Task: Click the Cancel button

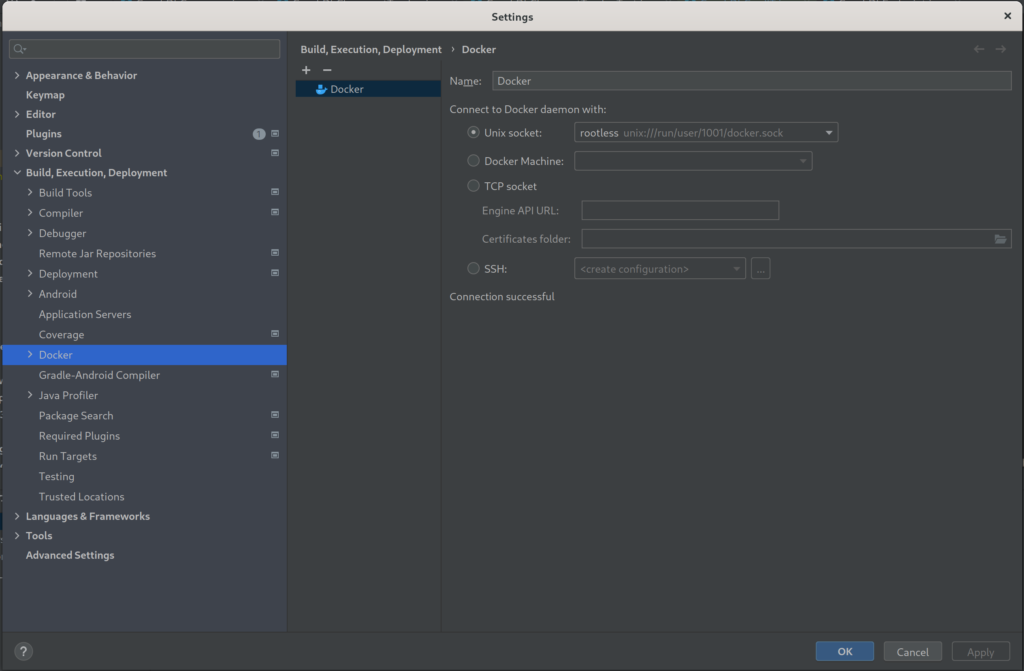Action: [912, 651]
